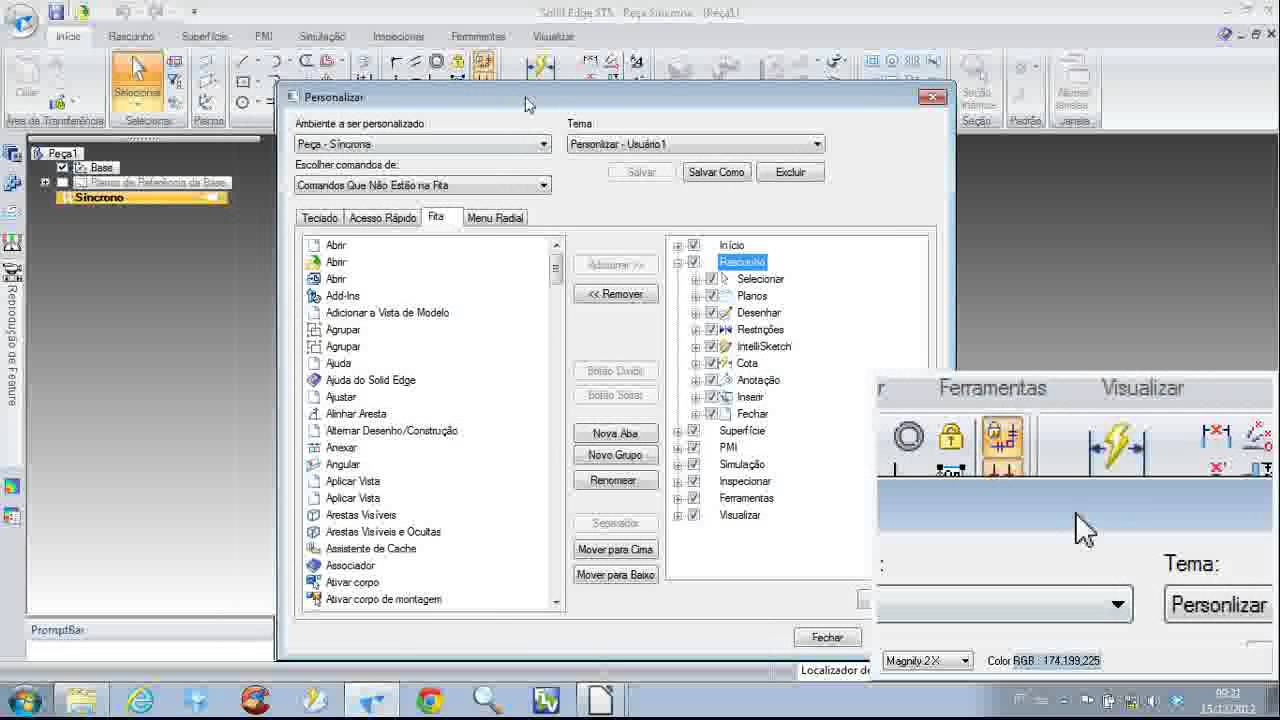Click the Assistente de Cache icon
The width and height of the screenshot is (1280, 720).
click(x=314, y=549)
